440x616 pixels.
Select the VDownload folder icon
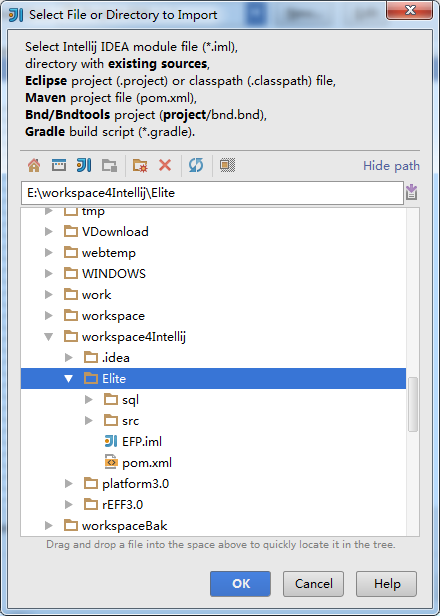click(x=71, y=231)
